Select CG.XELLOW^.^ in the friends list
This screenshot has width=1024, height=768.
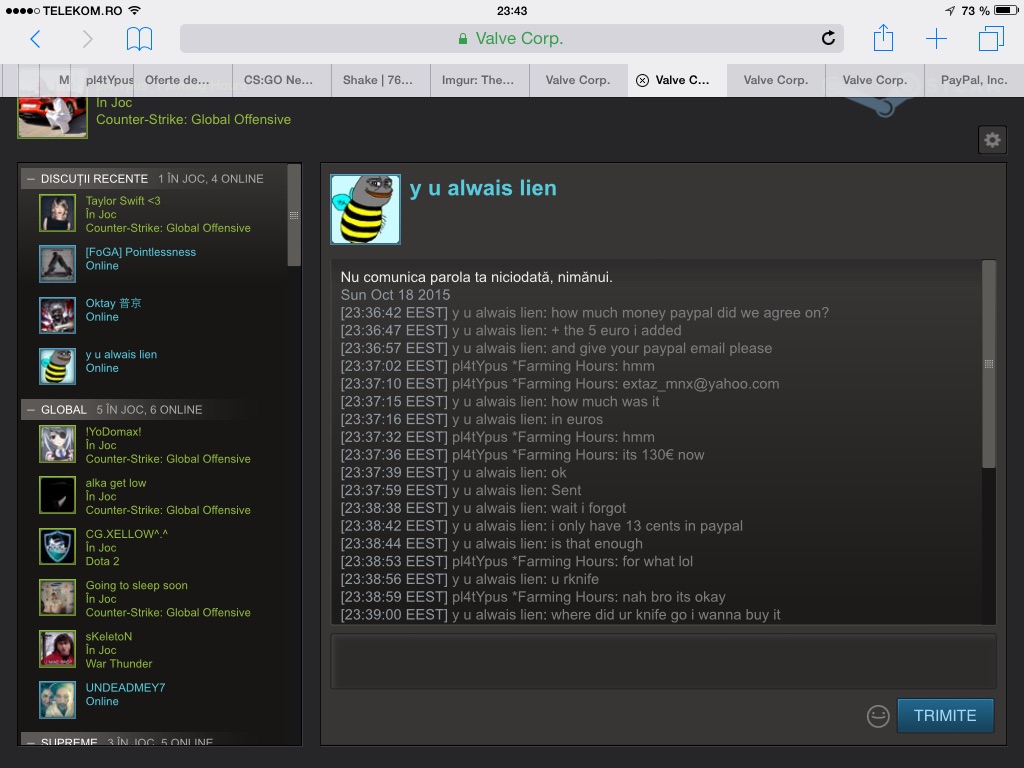tap(126, 534)
